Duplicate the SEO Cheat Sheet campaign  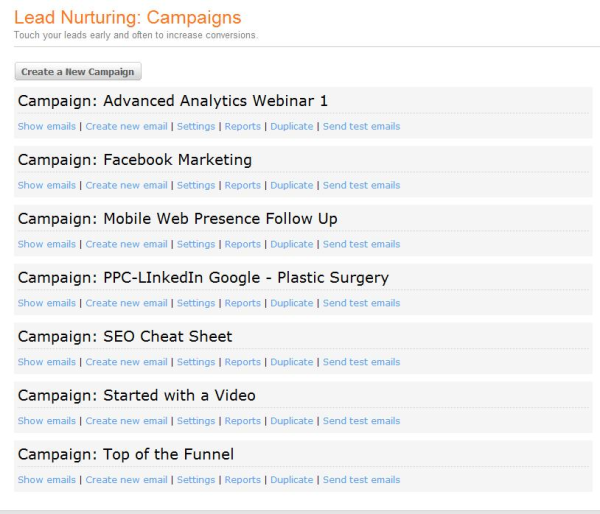tap(291, 362)
